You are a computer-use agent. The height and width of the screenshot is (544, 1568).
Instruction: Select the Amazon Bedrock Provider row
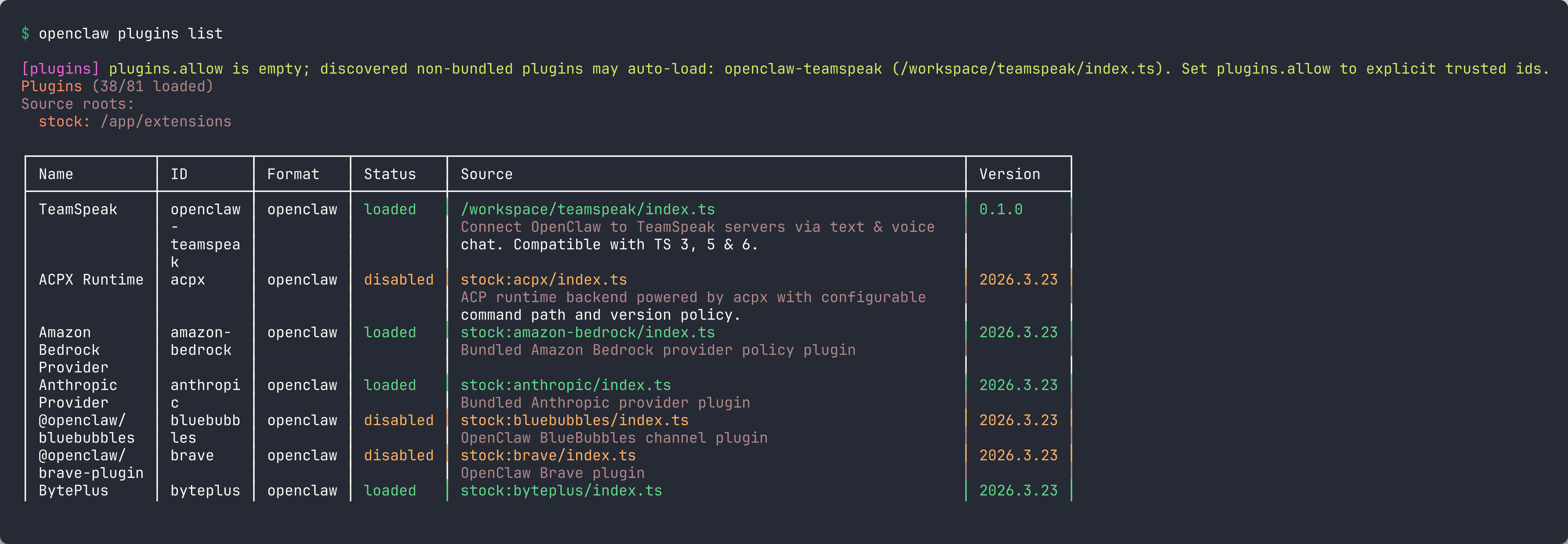pos(73,350)
